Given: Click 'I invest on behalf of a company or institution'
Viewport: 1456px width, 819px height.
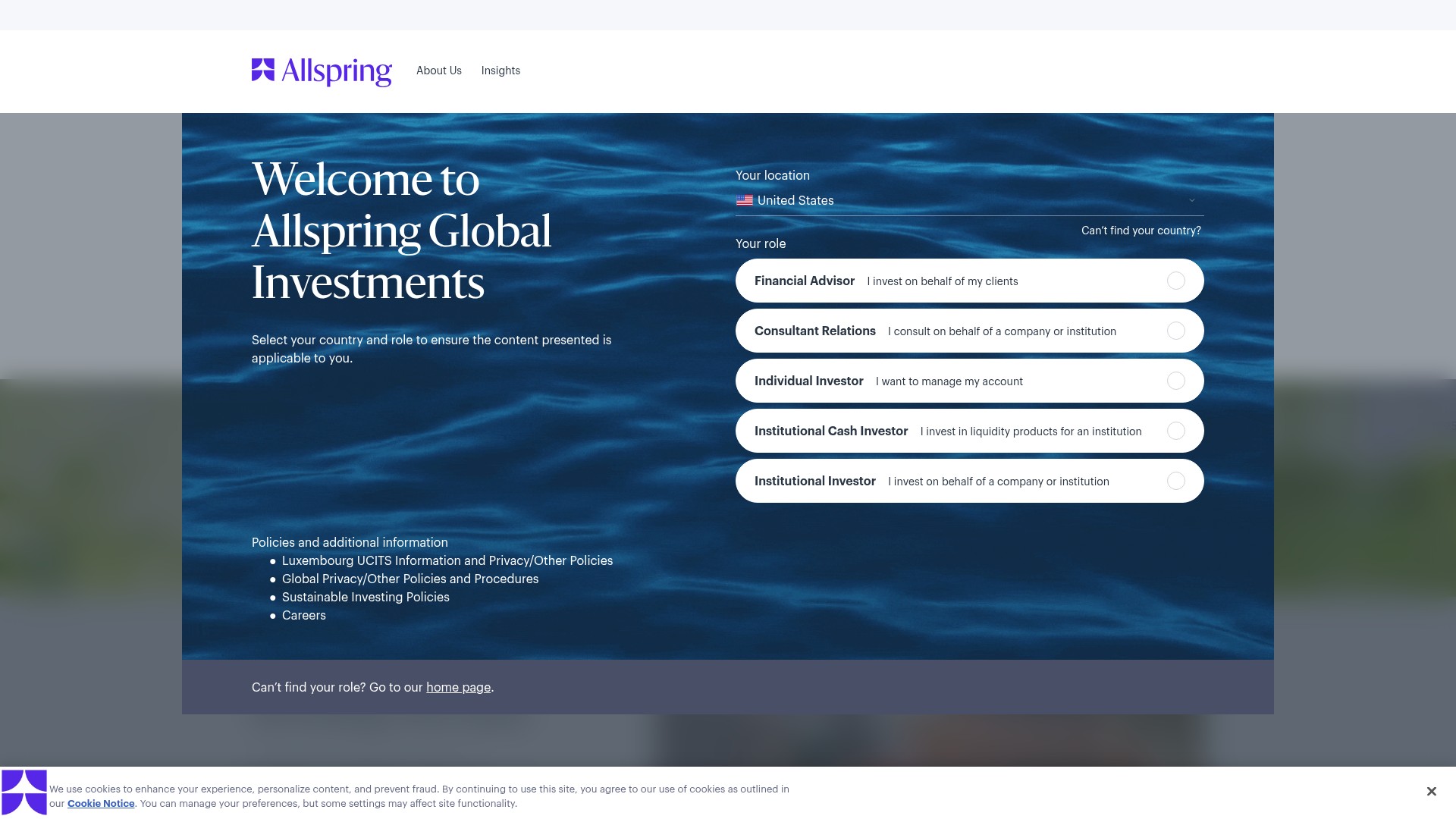Looking at the screenshot, I should pyautogui.click(x=999, y=482).
